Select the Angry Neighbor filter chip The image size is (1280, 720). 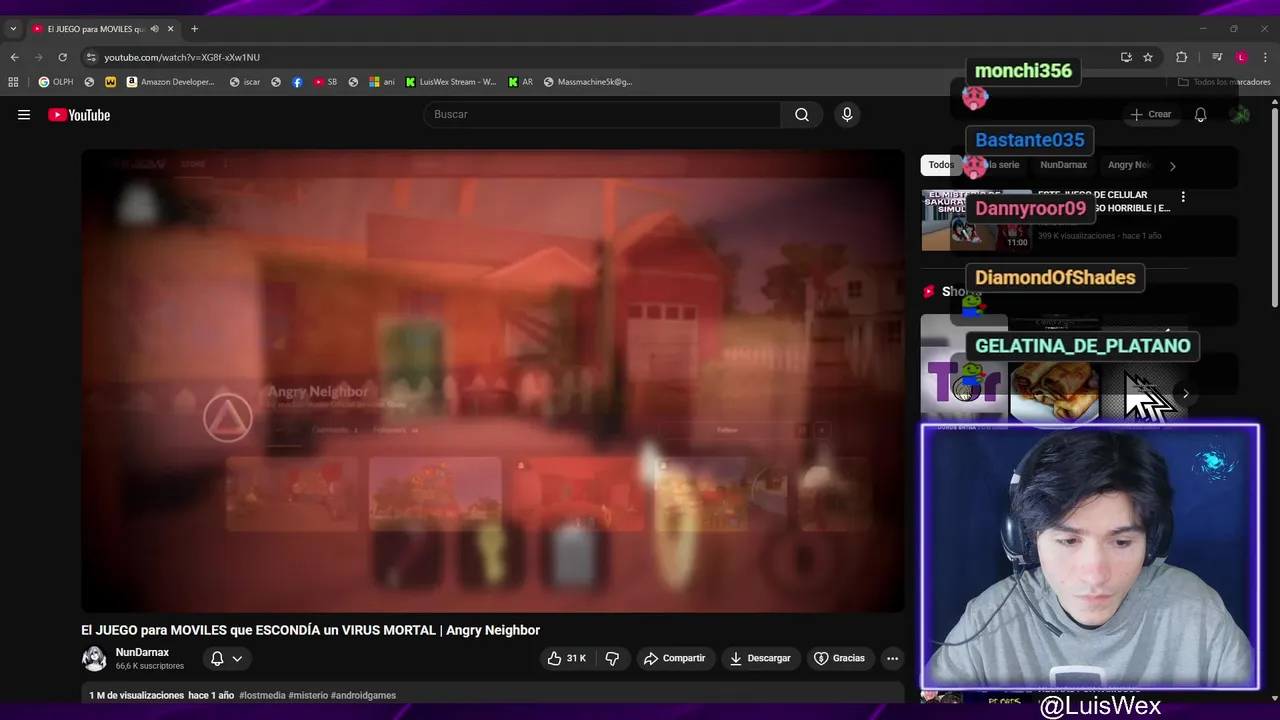coord(1130,165)
